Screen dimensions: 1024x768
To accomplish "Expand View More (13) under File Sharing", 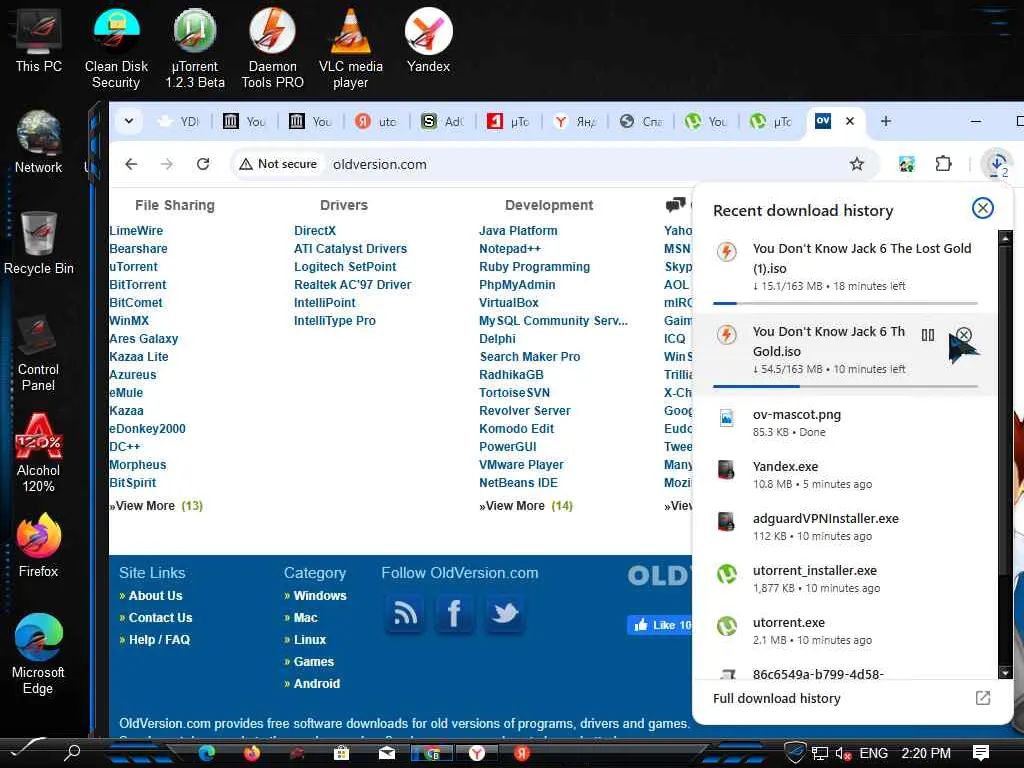I will tap(156, 505).
